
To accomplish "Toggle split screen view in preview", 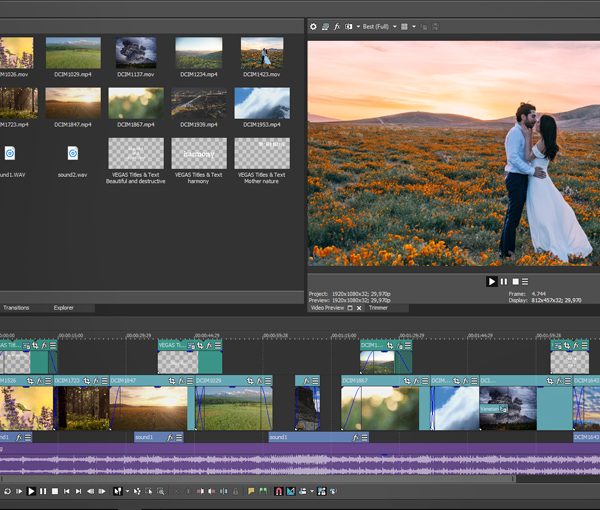I will pos(349,27).
